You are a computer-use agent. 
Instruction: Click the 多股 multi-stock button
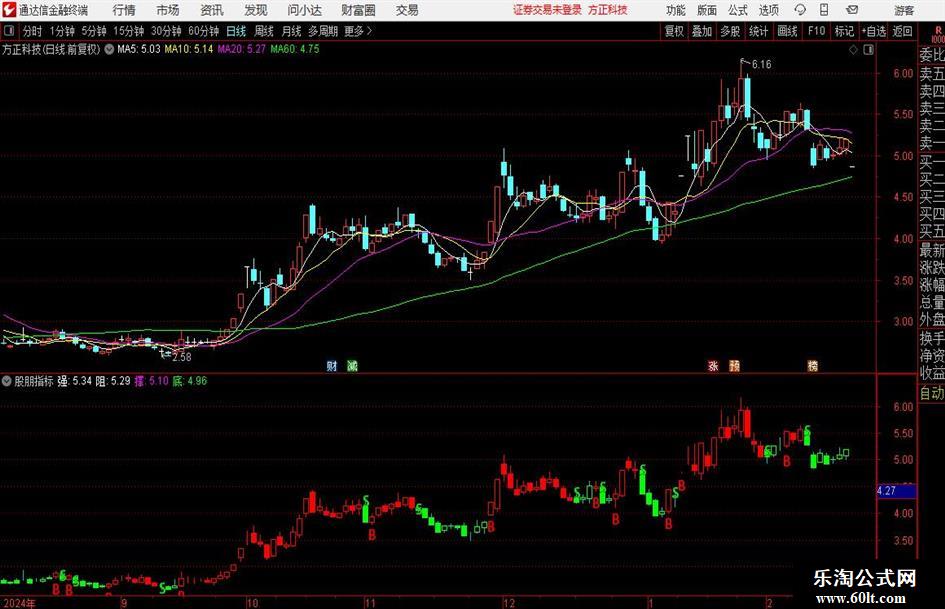(x=730, y=31)
